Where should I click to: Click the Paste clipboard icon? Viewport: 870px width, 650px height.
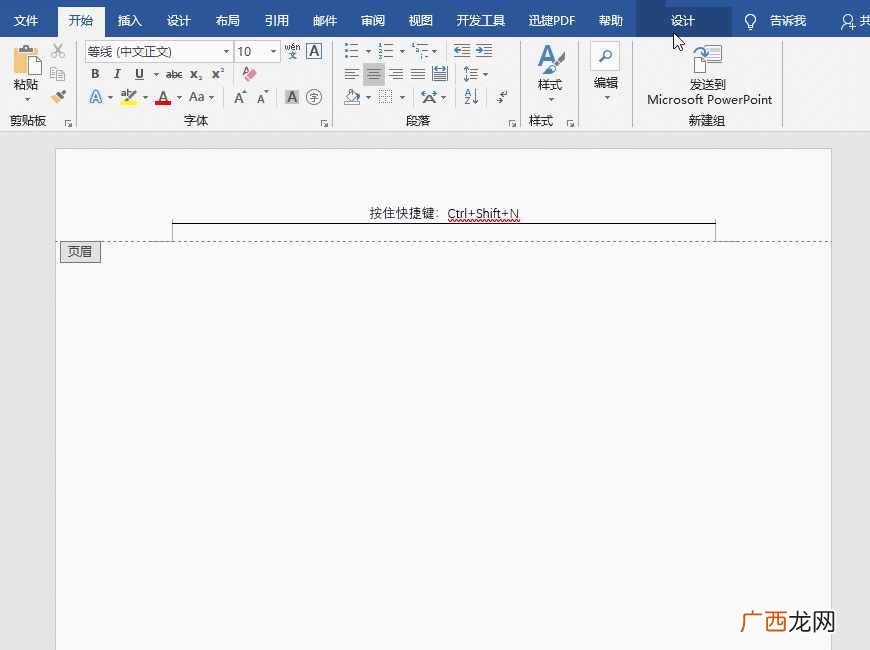tap(27, 60)
